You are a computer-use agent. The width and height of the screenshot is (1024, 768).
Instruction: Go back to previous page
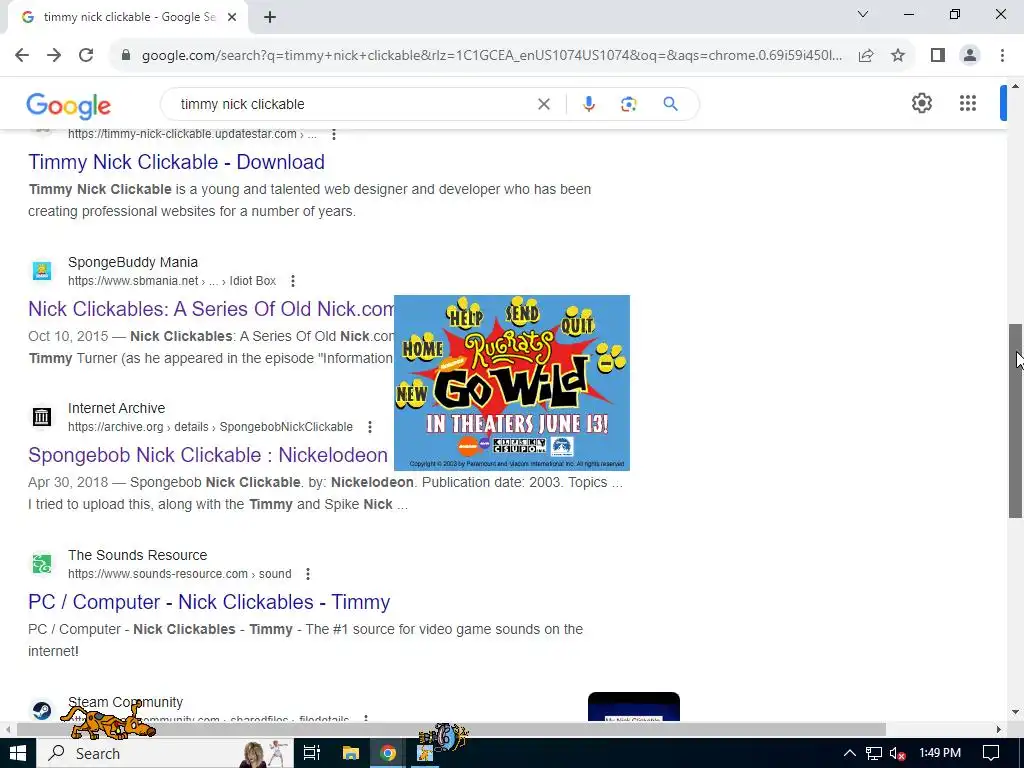(22, 56)
